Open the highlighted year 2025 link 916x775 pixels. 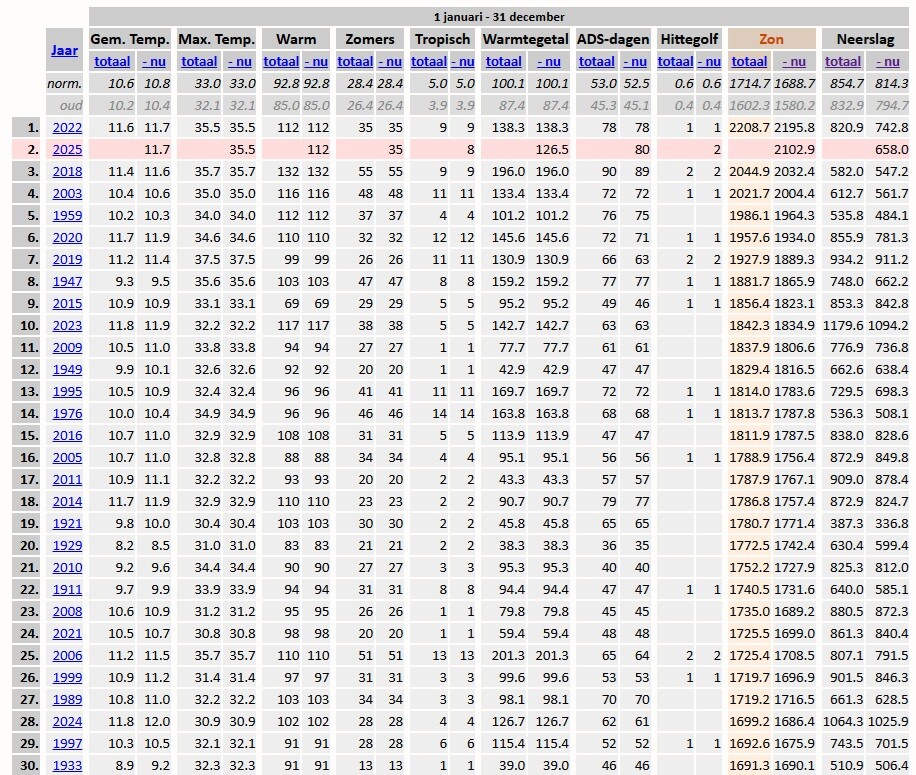67,150
